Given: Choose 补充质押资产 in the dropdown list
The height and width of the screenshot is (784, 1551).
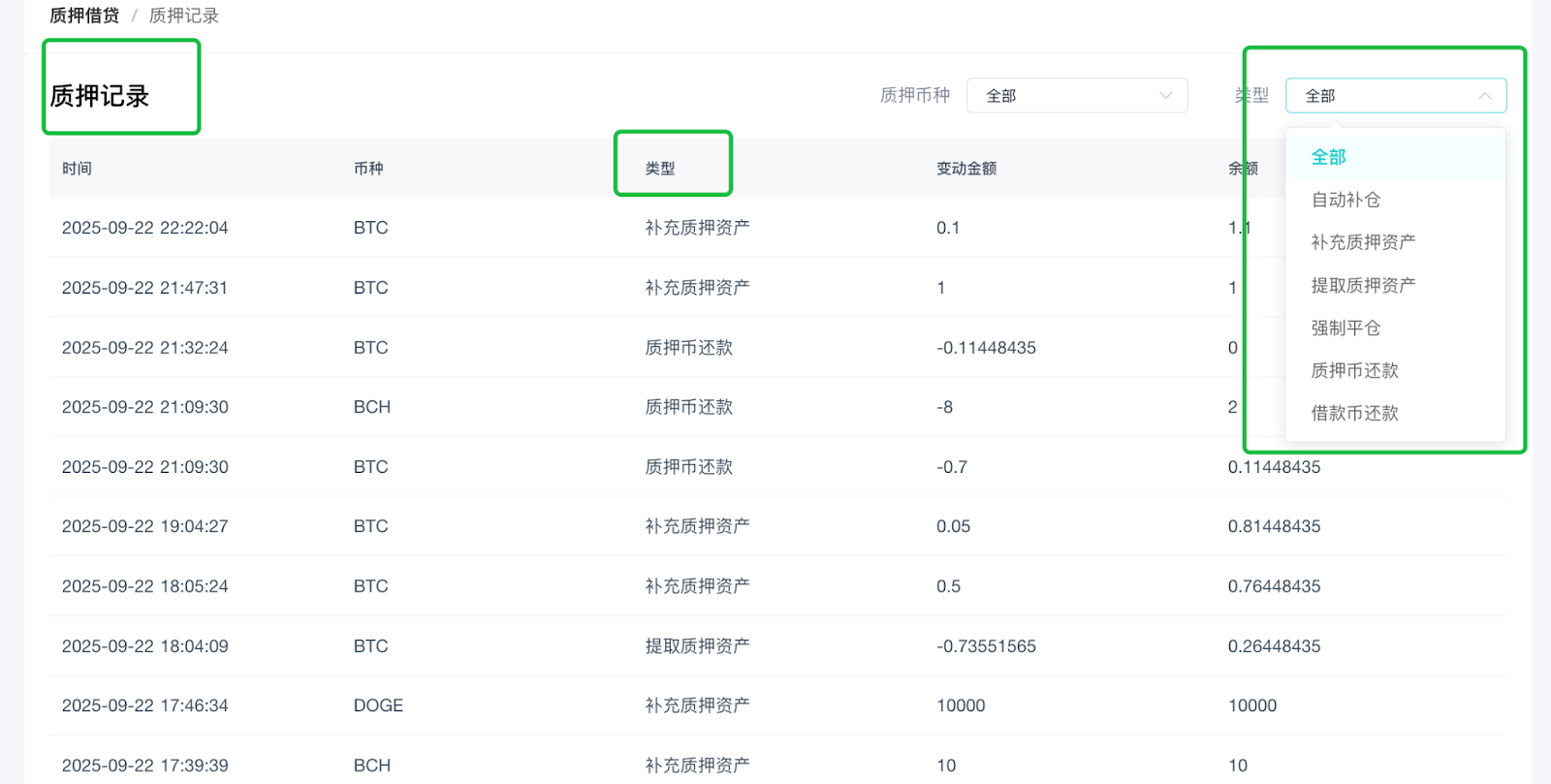Looking at the screenshot, I should (1396, 242).
